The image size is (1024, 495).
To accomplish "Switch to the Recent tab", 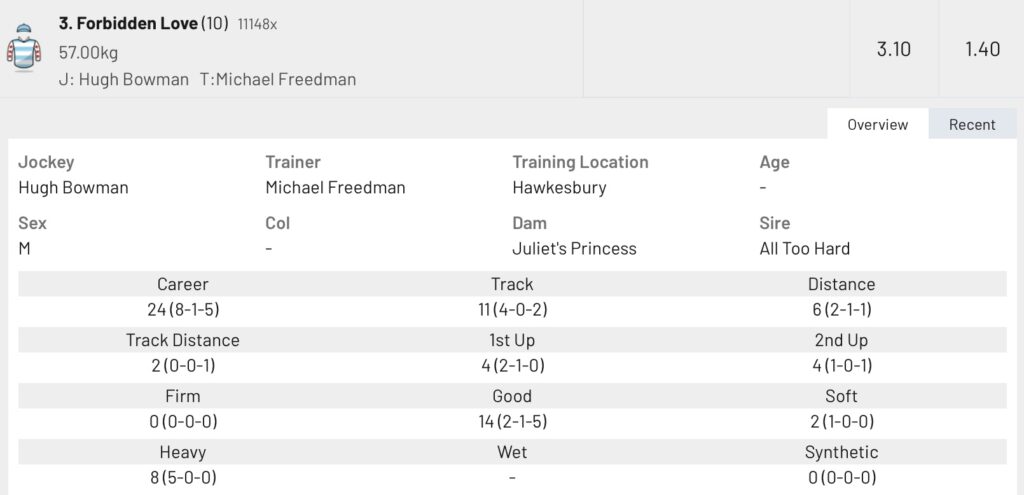I will 972,124.
